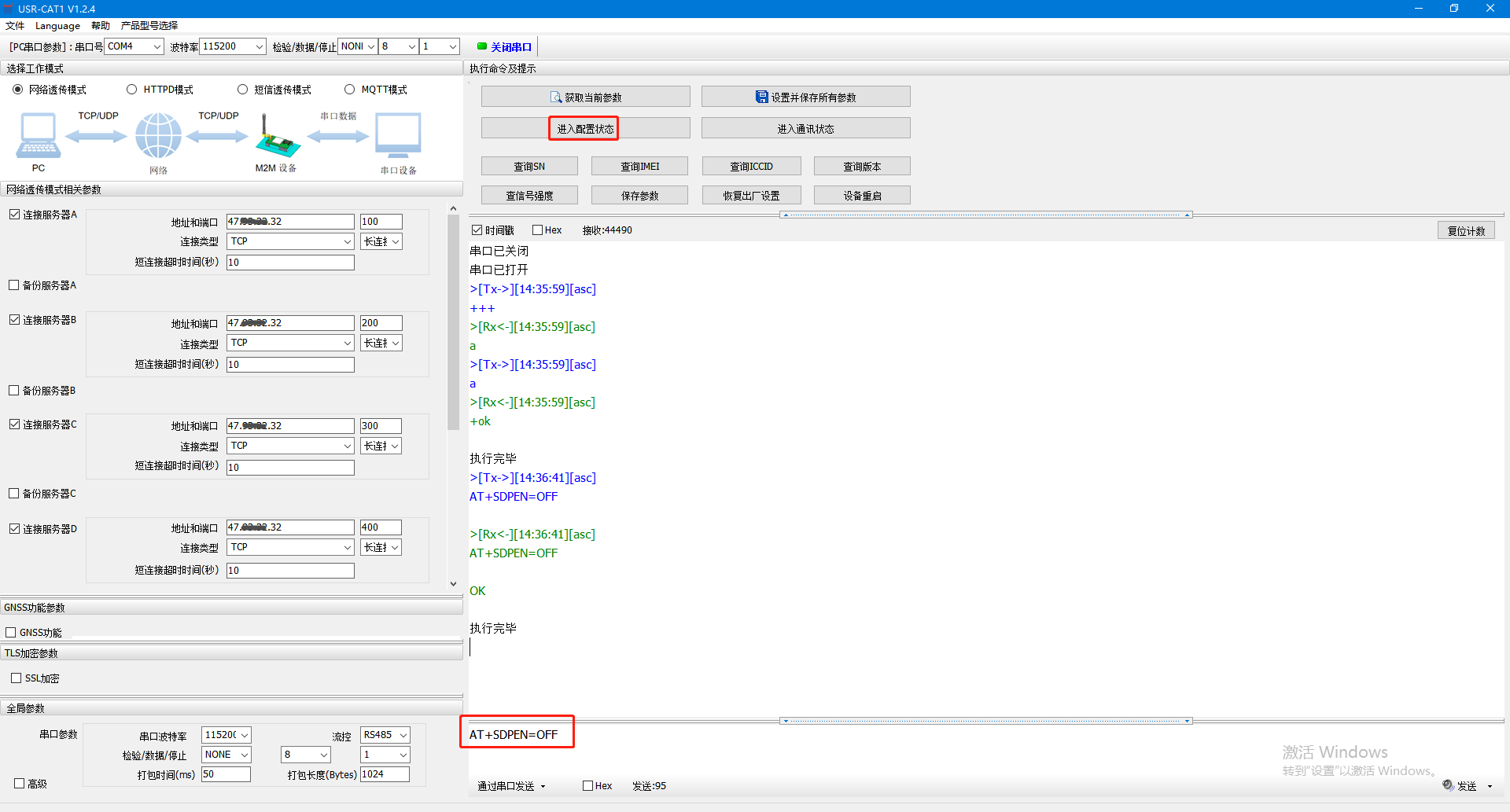Open the Language menu

click(x=57, y=26)
